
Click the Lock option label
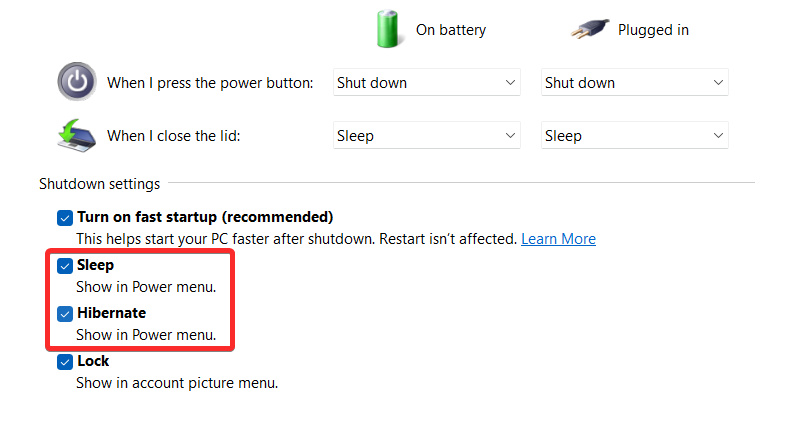93,361
